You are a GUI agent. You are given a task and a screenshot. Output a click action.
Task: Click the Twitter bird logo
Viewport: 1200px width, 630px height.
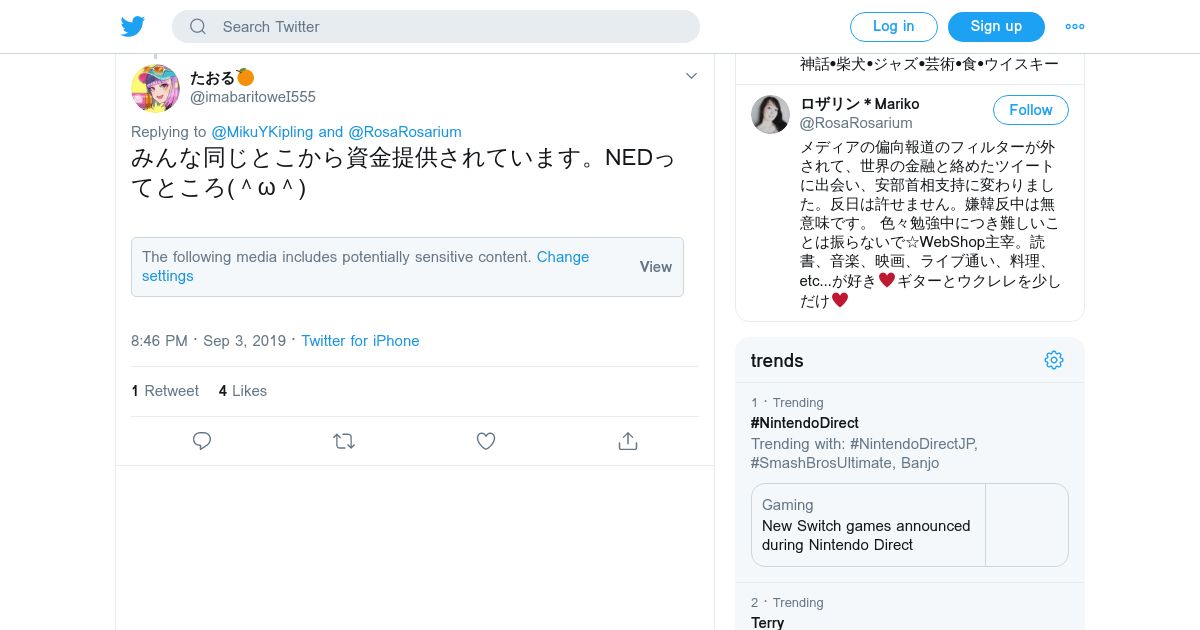point(133,27)
